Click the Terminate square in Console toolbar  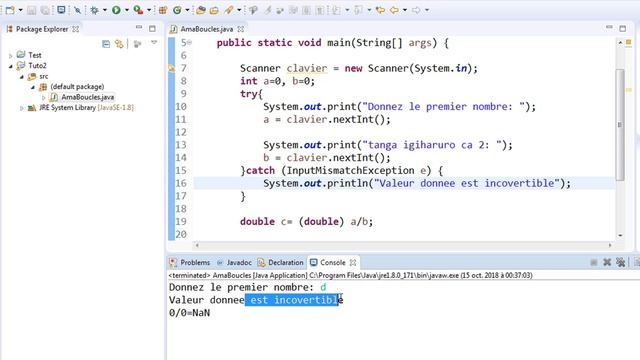click(594, 262)
